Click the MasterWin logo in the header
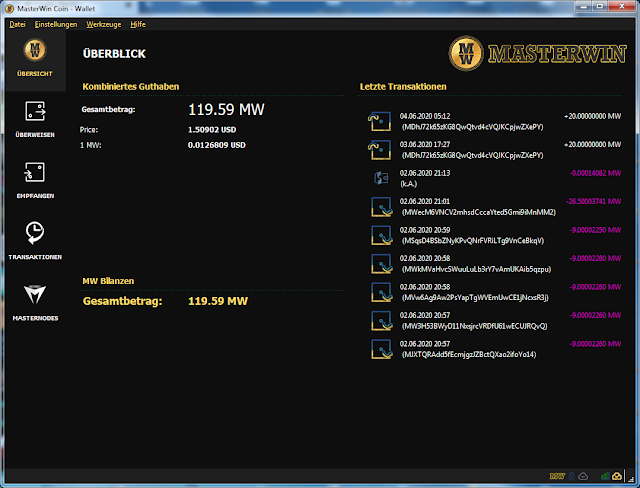The image size is (640, 488). 537,53
